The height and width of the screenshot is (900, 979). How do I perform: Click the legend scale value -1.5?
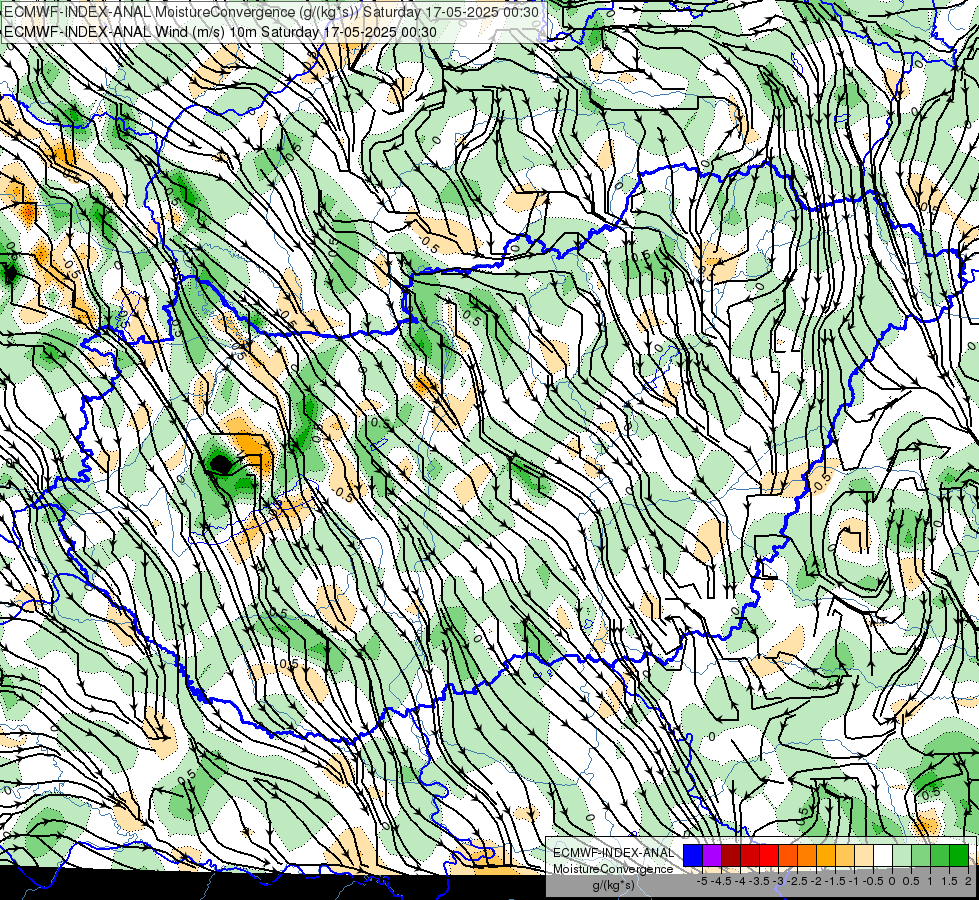point(835,881)
